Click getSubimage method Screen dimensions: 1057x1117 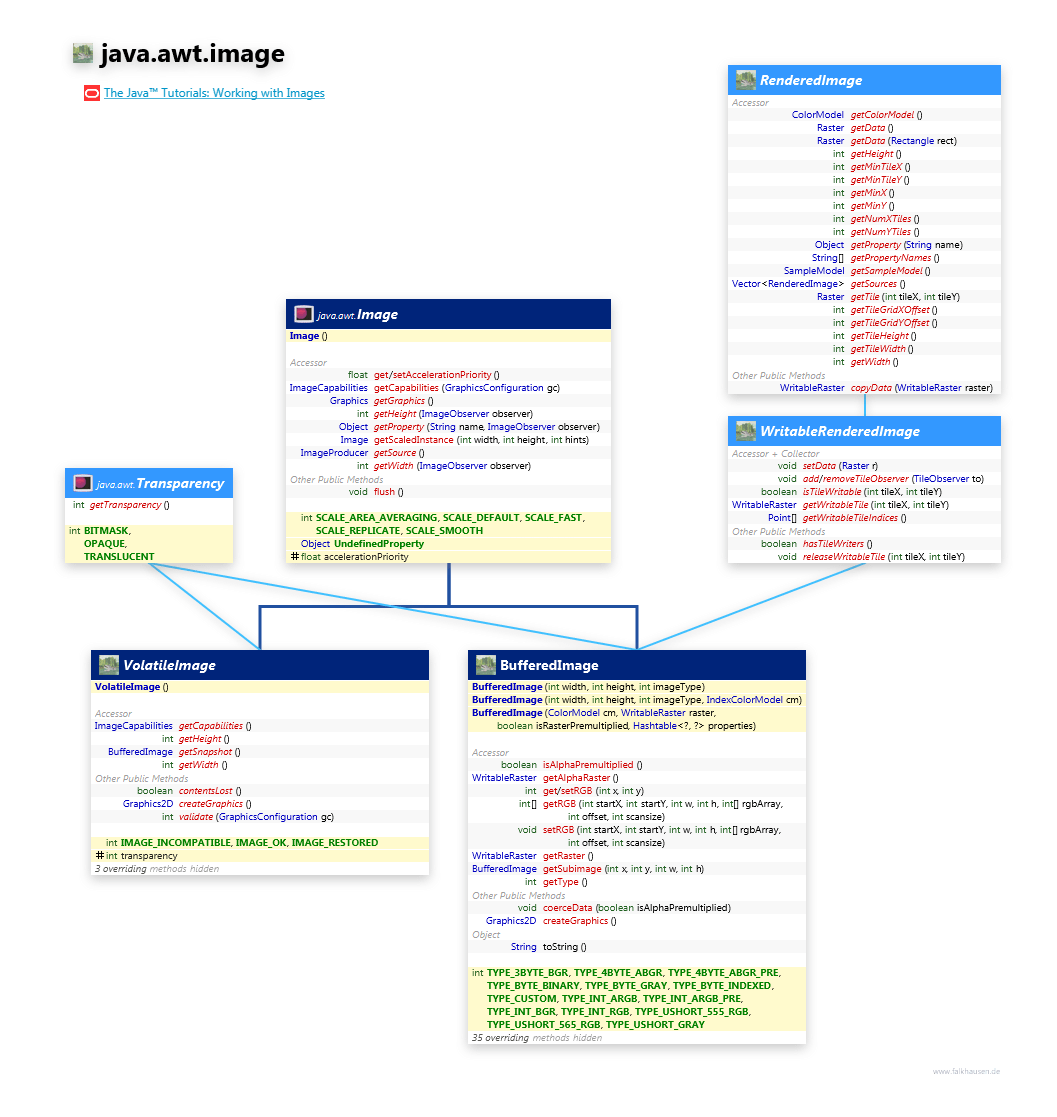click(572, 869)
